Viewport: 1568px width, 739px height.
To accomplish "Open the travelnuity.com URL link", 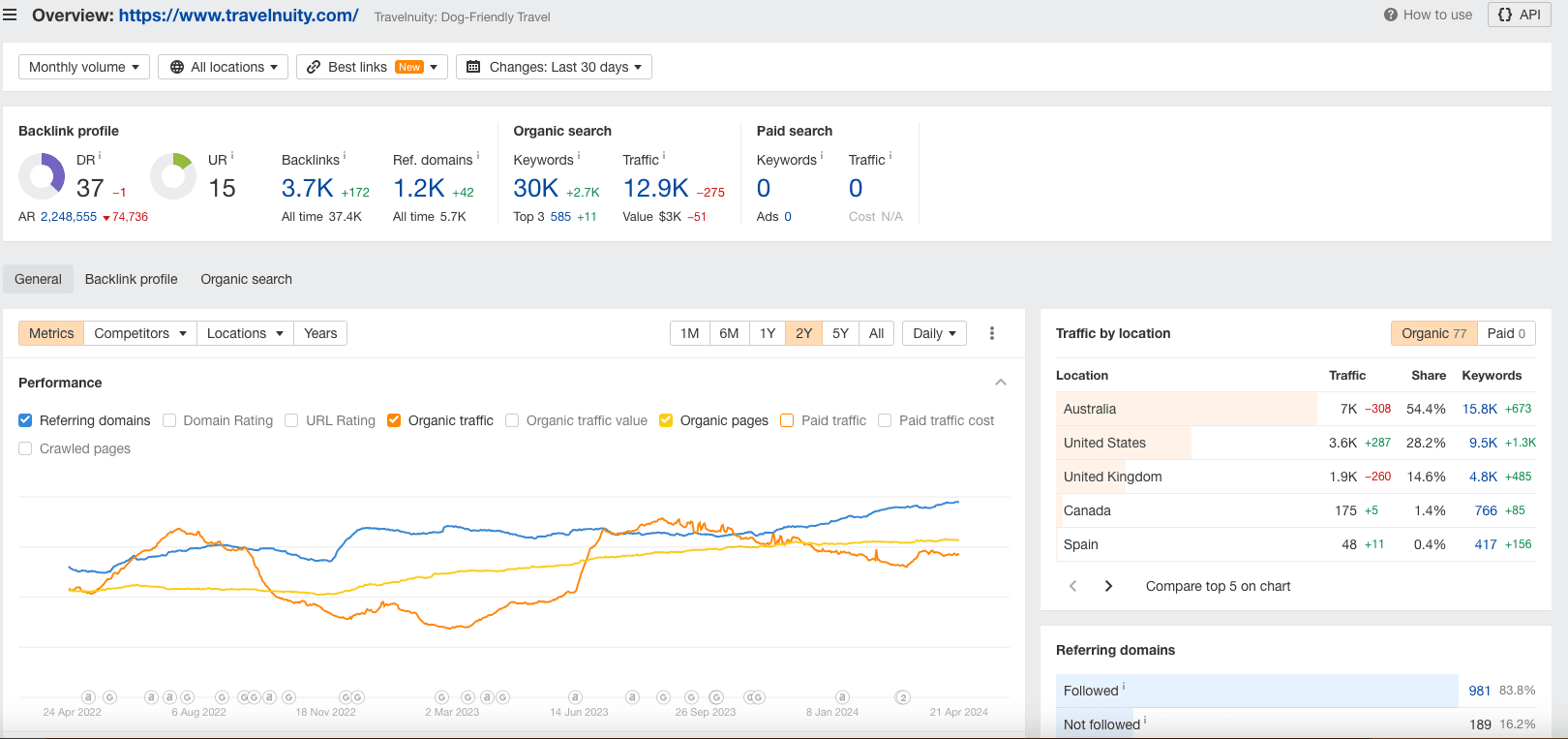I will point(239,15).
